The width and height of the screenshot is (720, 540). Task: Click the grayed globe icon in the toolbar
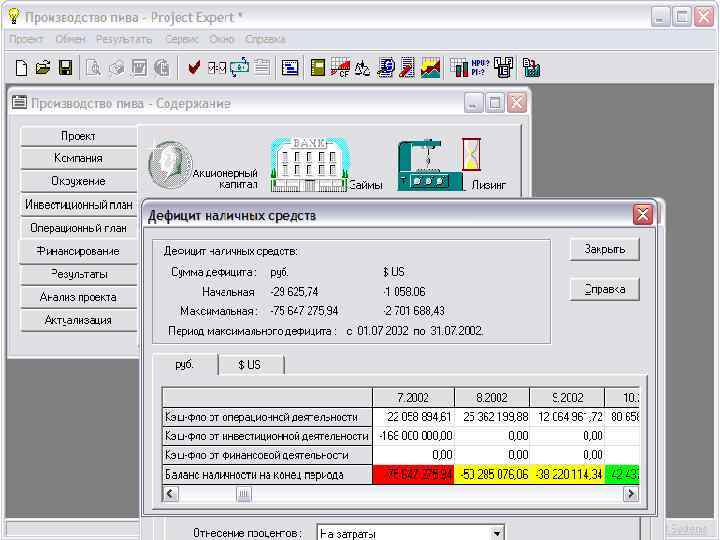(x=162, y=68)
